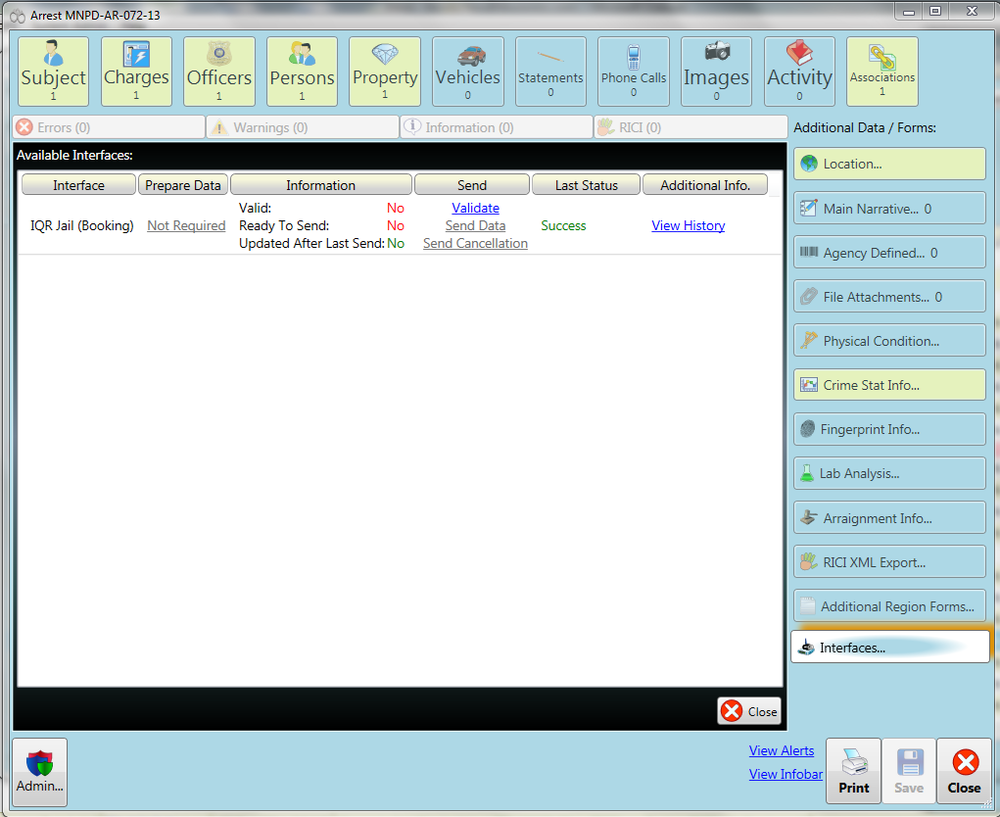Open the Persons section
Viewport: 1000px width, 817px height.
point(301,71)
